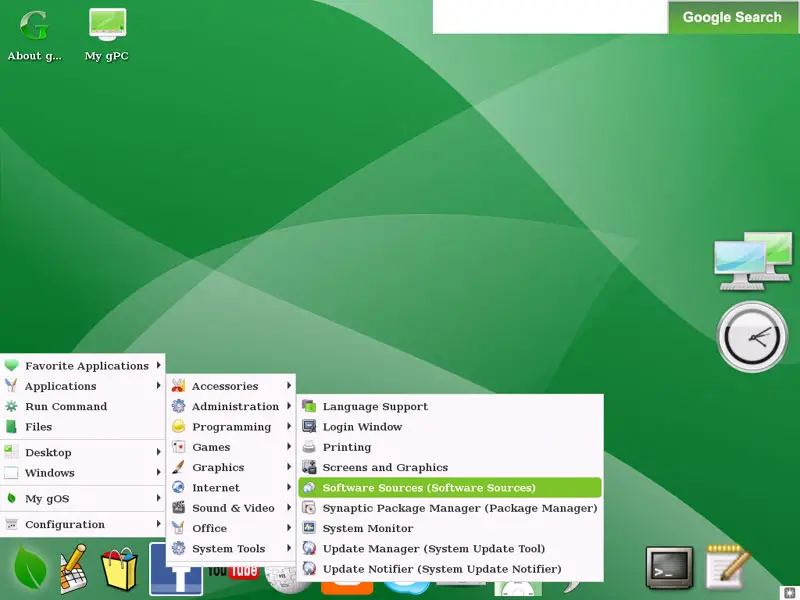Click the Update Manager icon
The image size is (800, 600).
click(309, 548)
